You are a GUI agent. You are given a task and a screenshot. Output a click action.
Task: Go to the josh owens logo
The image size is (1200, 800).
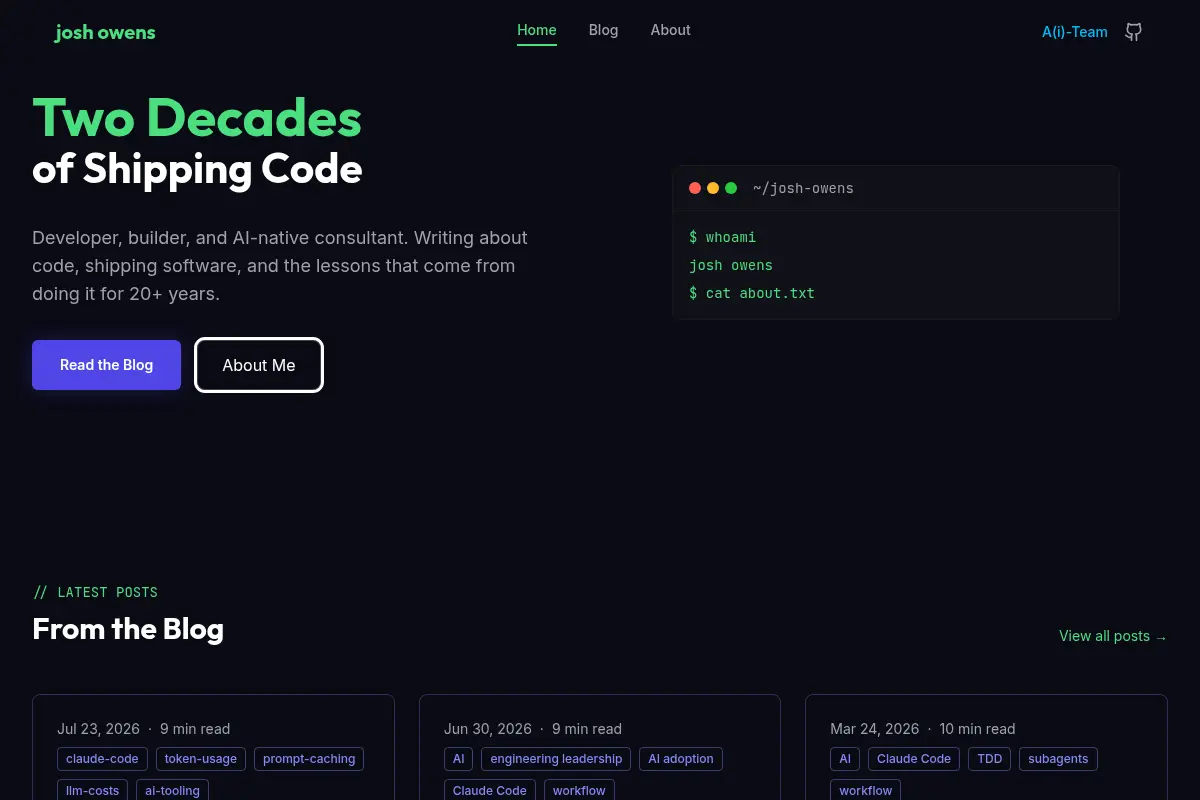pos(105,32)
